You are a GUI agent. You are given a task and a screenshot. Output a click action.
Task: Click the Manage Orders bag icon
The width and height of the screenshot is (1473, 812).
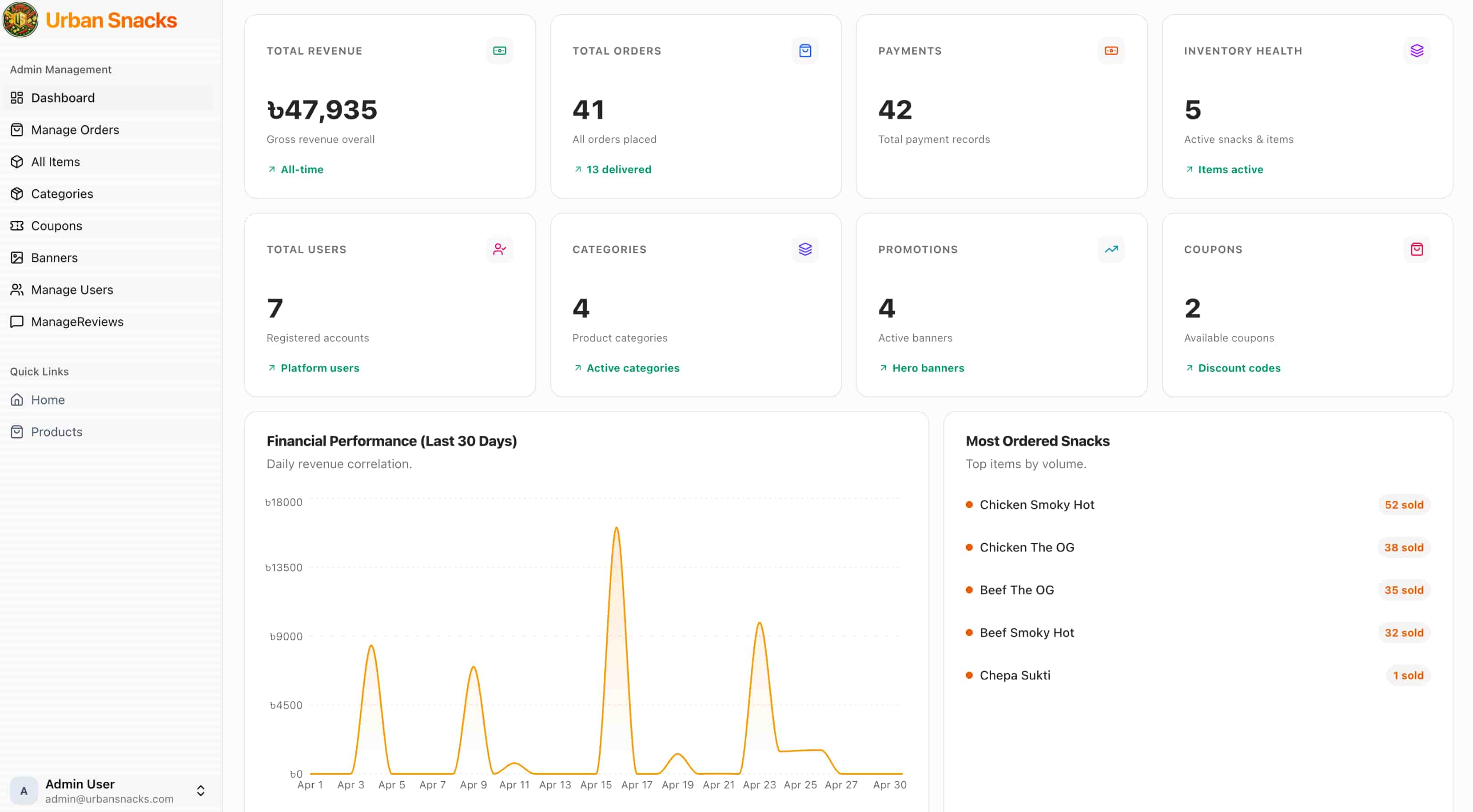[17, 130]
